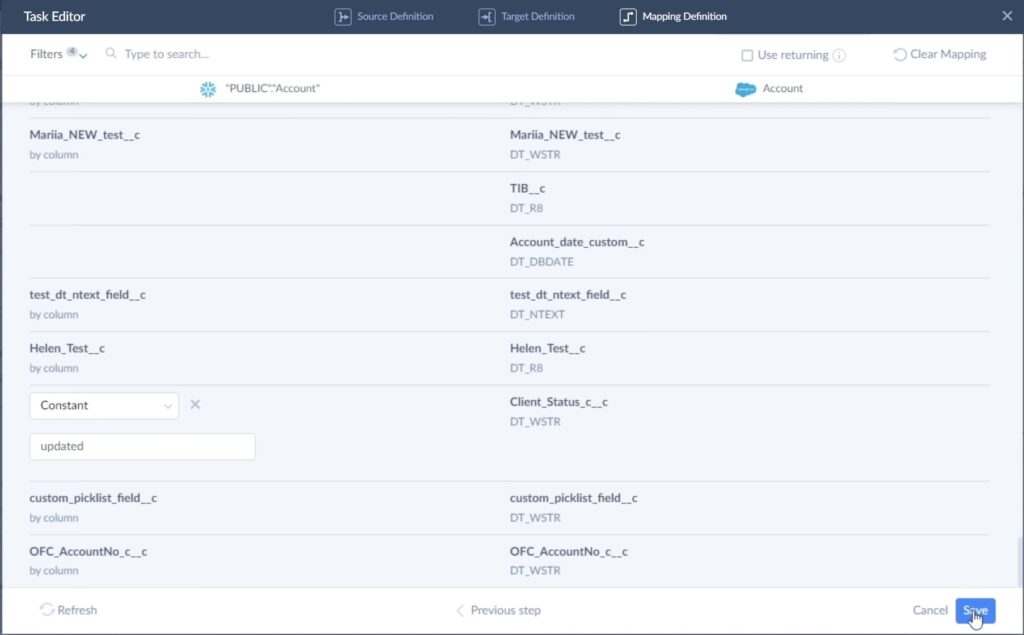Click the Mapping Definition step icon
Screen dimensions: 1024x635
(628, 16)
